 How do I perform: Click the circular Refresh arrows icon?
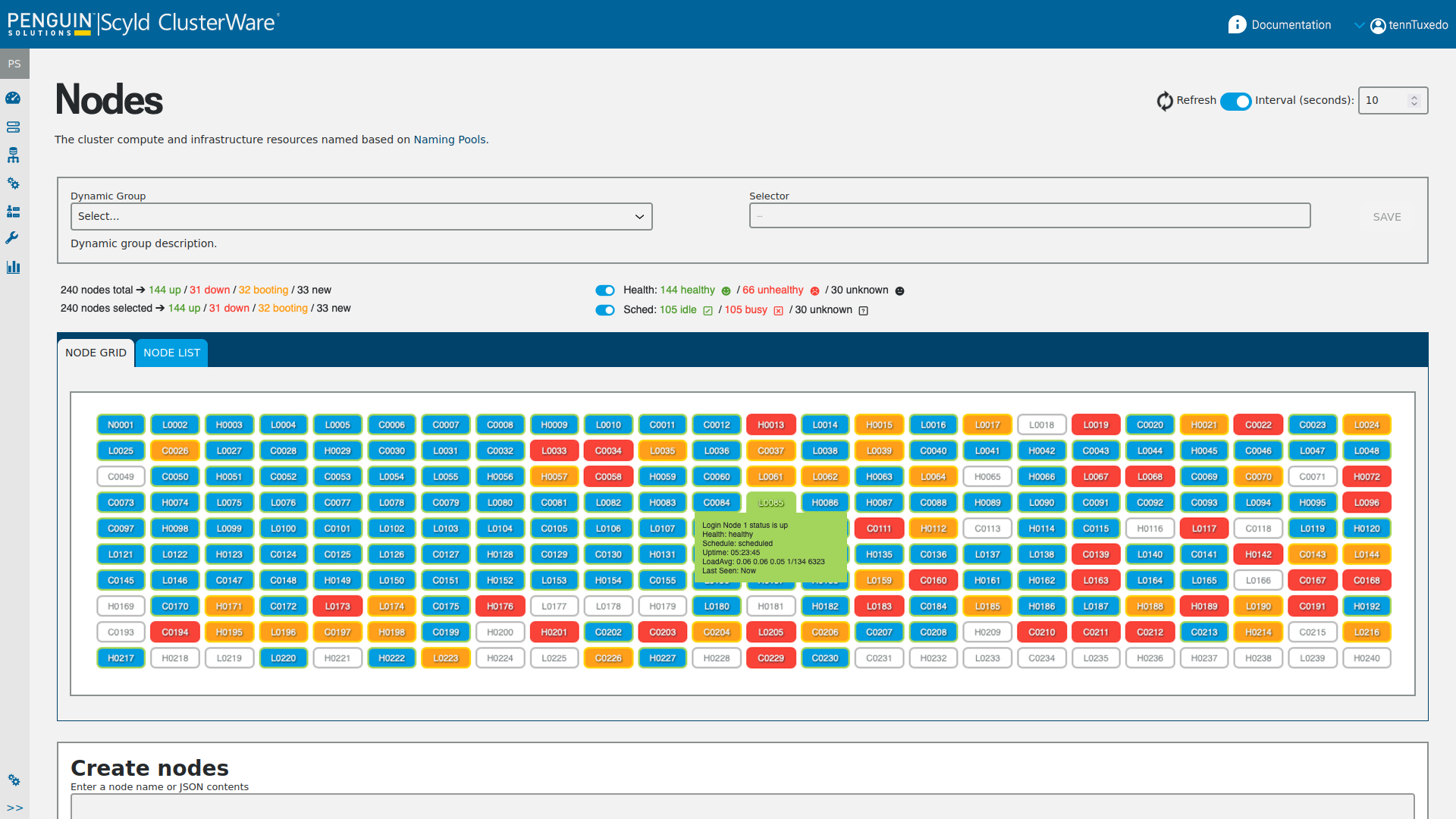tap(1165, 101)
